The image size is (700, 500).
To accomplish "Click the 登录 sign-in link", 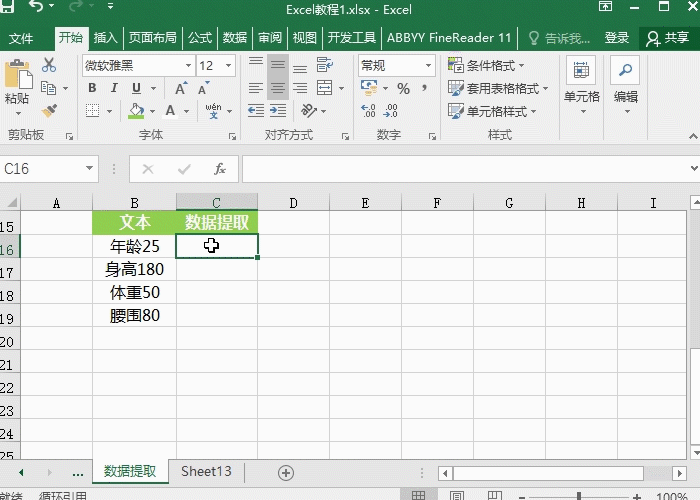I will point(617,38).
